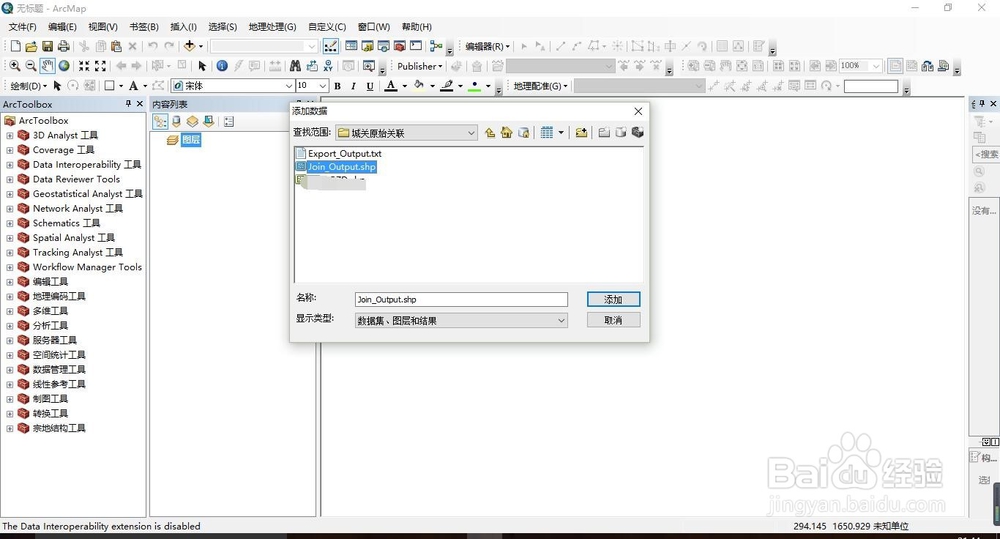Pick the fill color bucket swatch
Image resolution: width=1000 pixels, height=539 pixels.
coord(419,85)
